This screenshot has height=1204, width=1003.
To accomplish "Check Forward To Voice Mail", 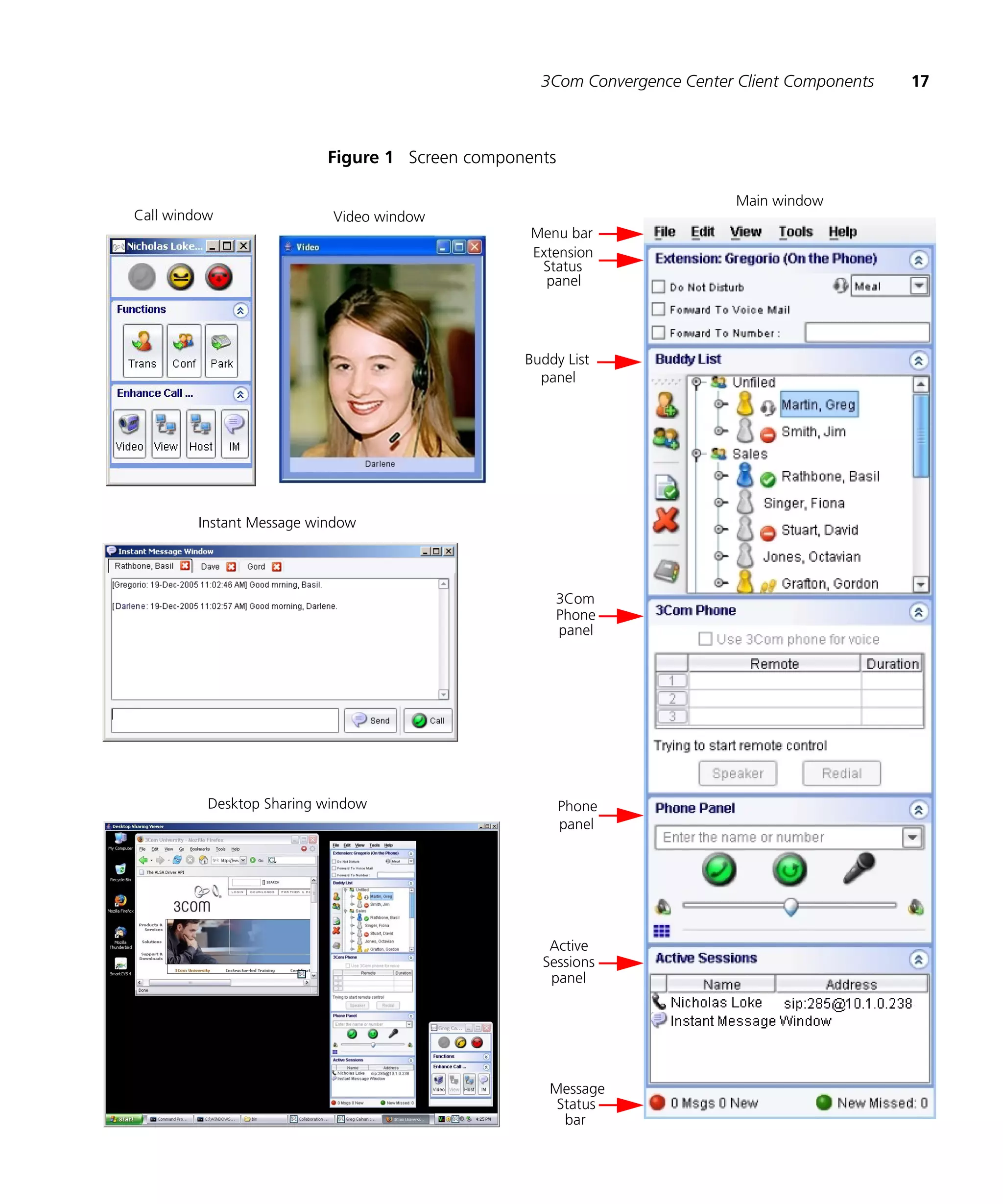I will pos(659,309).
